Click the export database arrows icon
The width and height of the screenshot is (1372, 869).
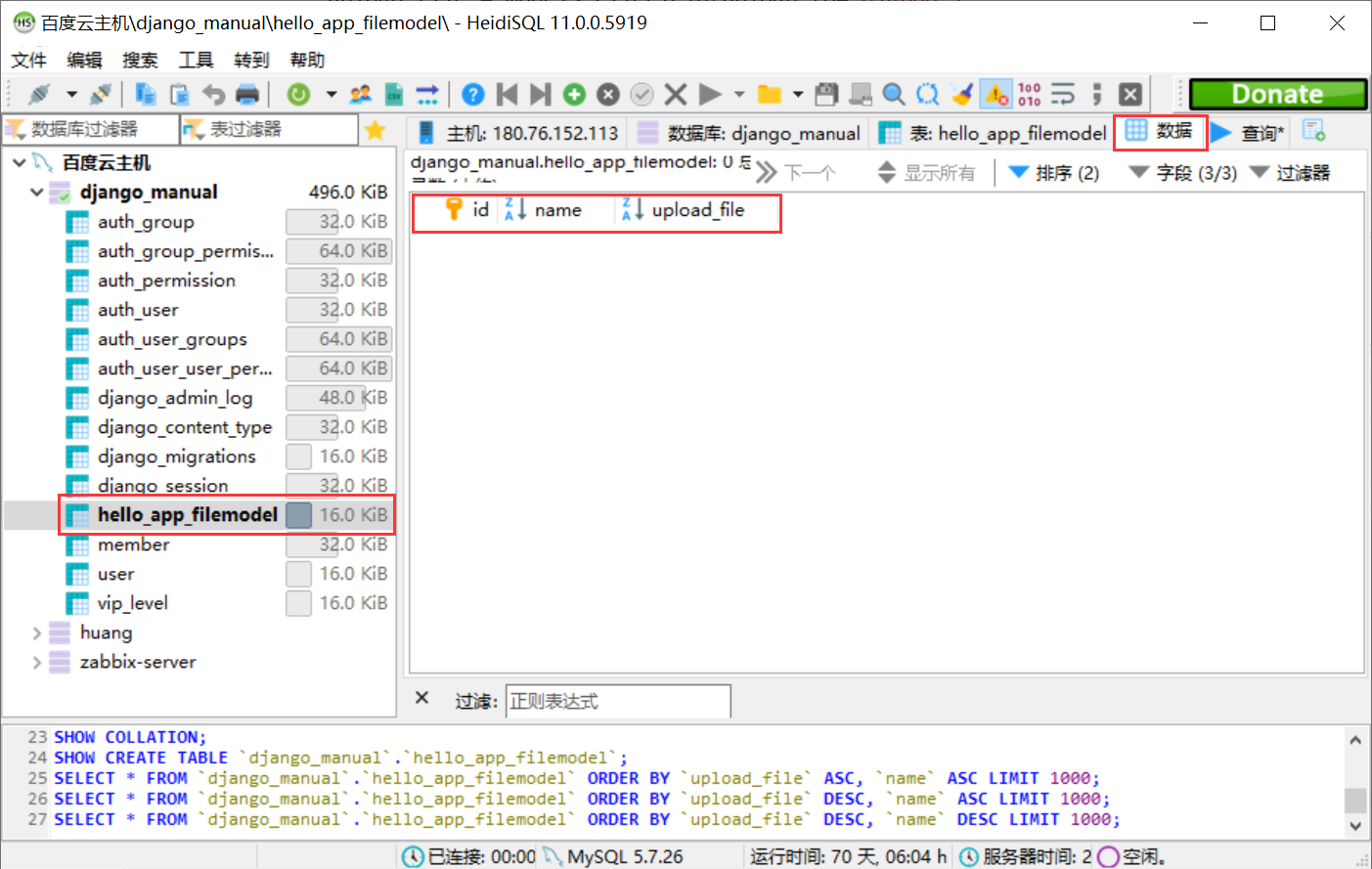(x=427, y=94)
